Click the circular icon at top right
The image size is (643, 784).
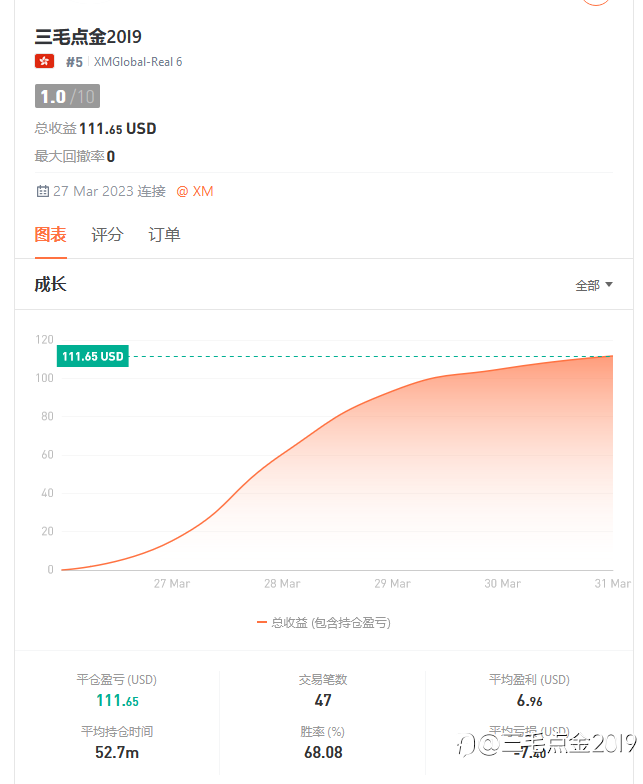596,2
